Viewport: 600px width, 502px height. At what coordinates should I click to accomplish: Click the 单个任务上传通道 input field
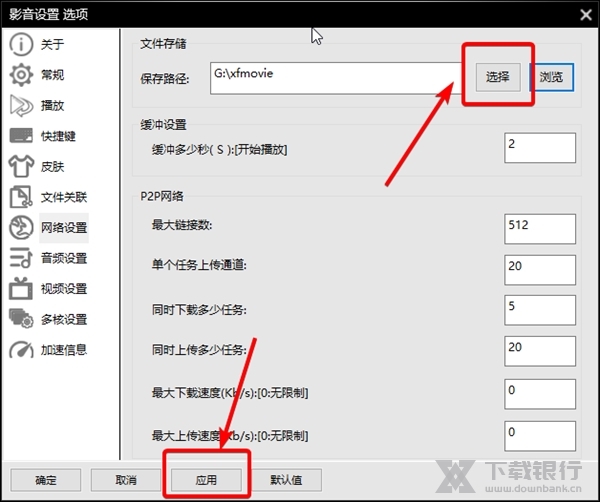pos(540,270)
